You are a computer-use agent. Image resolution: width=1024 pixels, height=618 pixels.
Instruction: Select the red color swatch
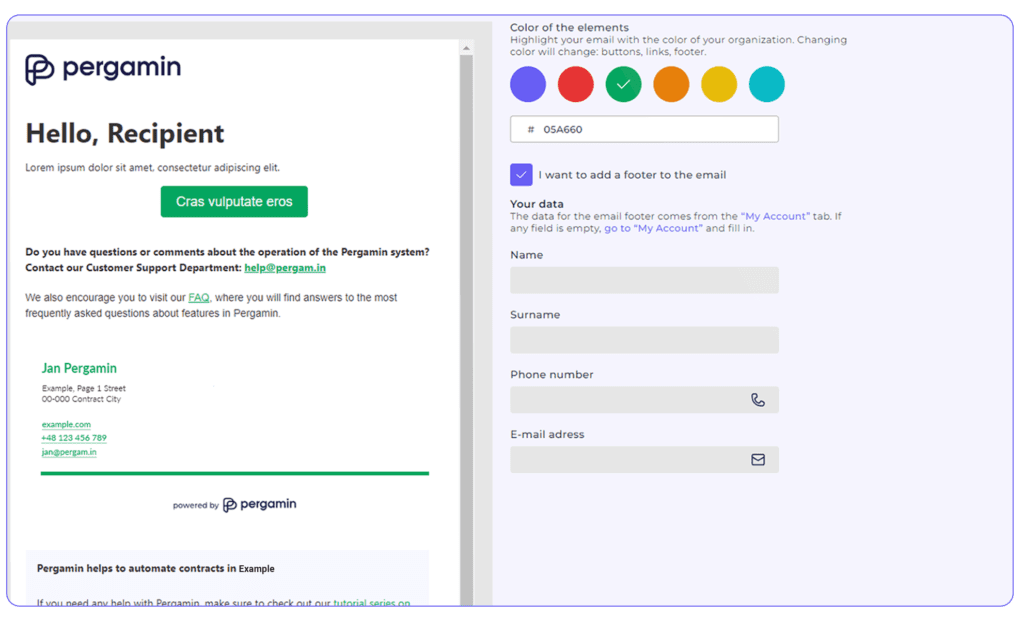[x=575, y=84]
